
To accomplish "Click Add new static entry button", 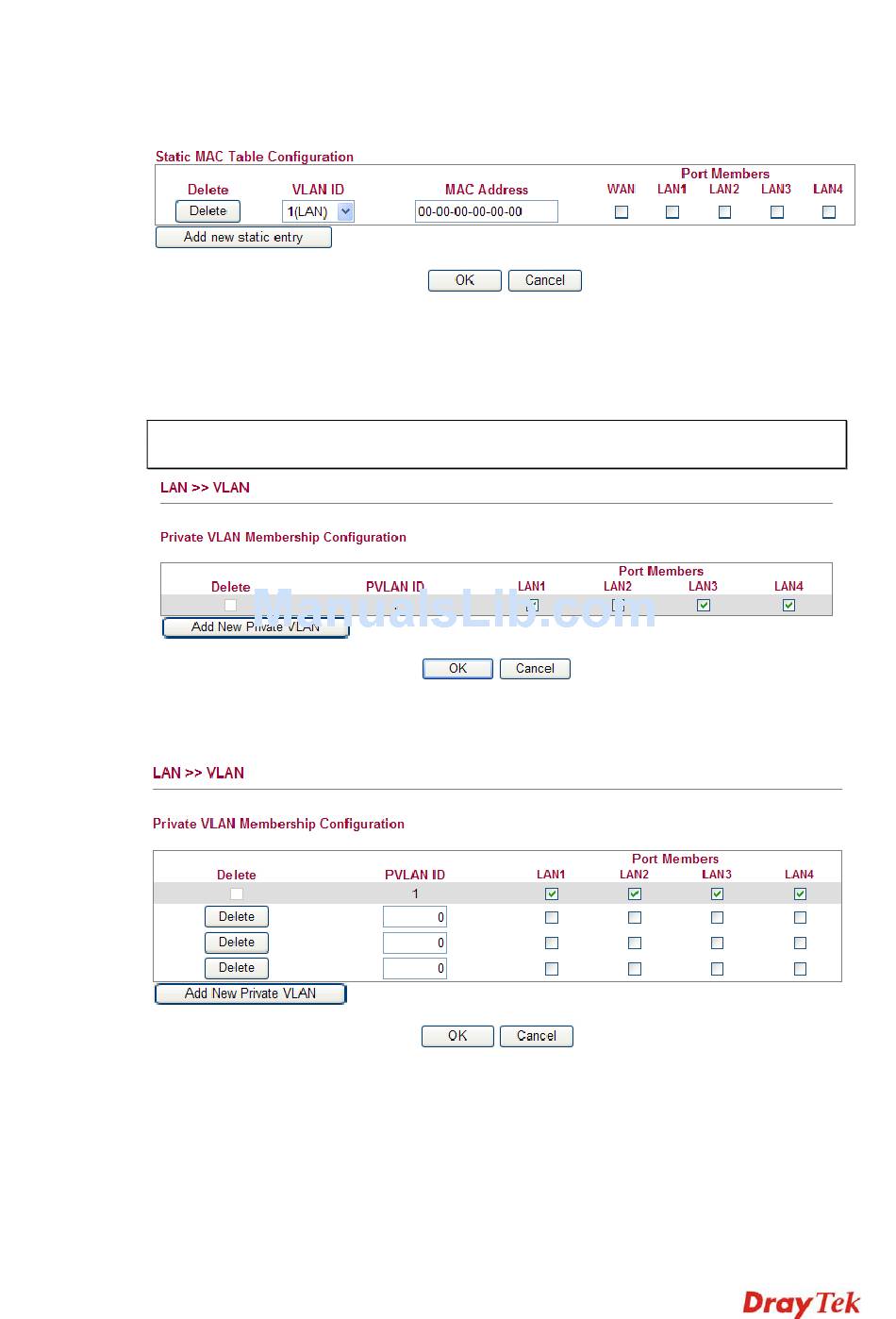I will tap(243, 237).
